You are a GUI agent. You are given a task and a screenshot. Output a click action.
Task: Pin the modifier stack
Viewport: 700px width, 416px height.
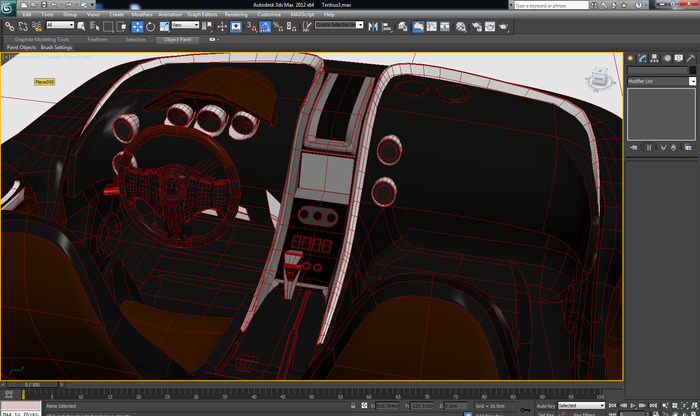tap(632, 147)
